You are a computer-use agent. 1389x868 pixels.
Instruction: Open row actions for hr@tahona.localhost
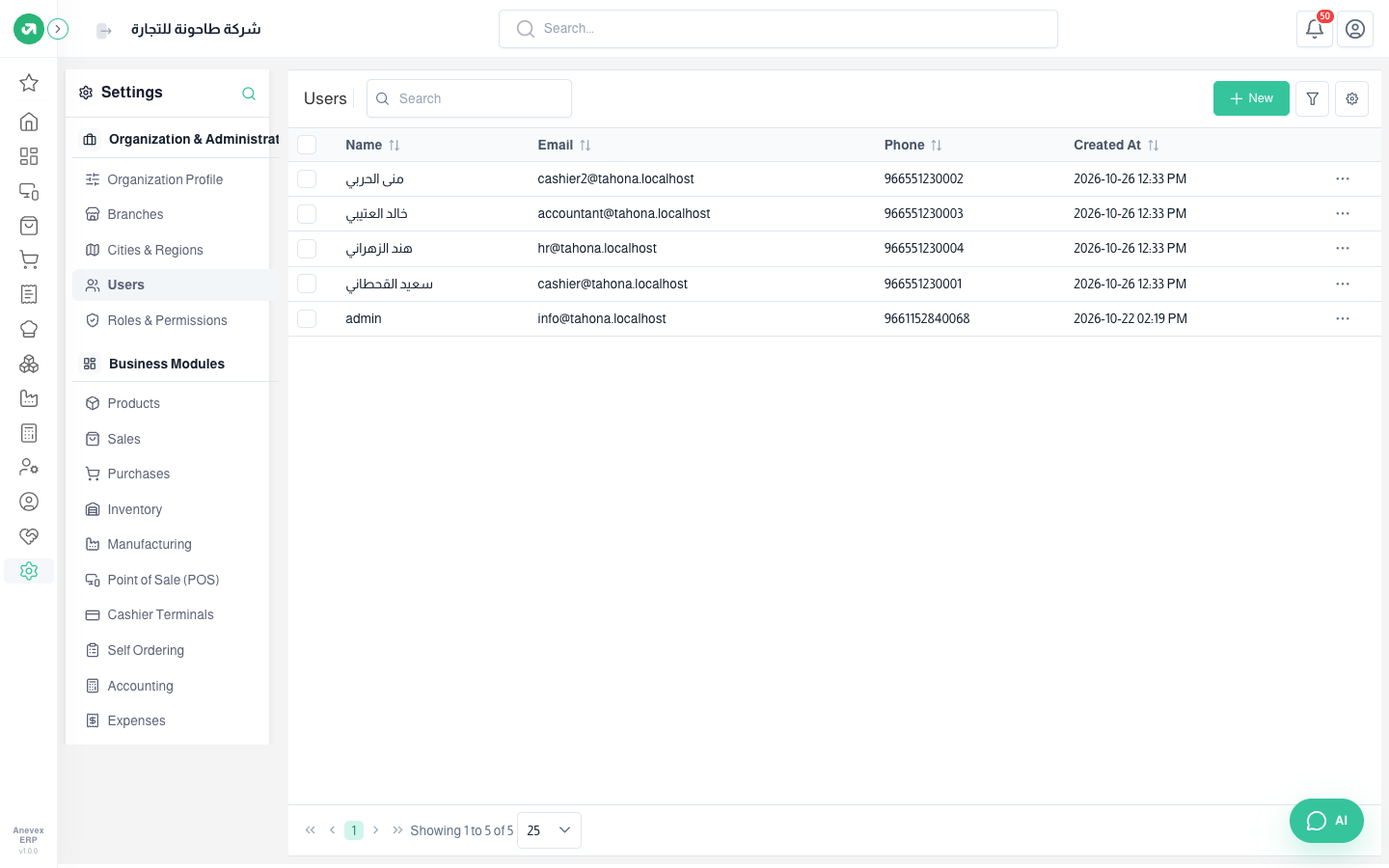pos(1343,248)
